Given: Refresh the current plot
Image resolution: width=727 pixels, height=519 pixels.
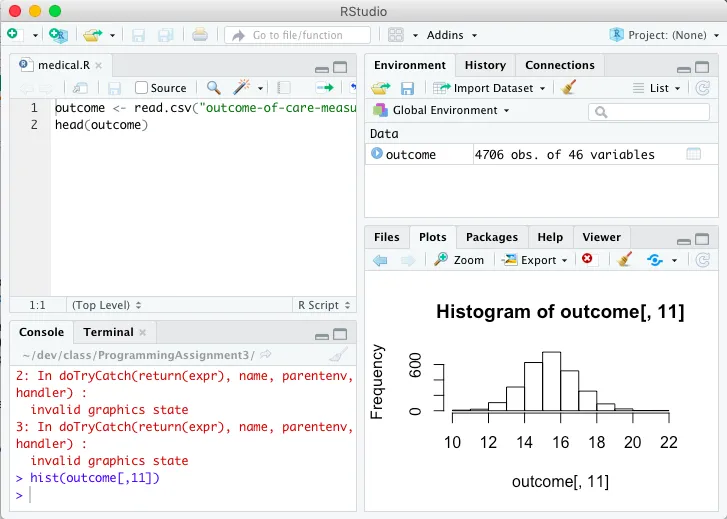Looking at the screenshot, I should click(702, 260).
